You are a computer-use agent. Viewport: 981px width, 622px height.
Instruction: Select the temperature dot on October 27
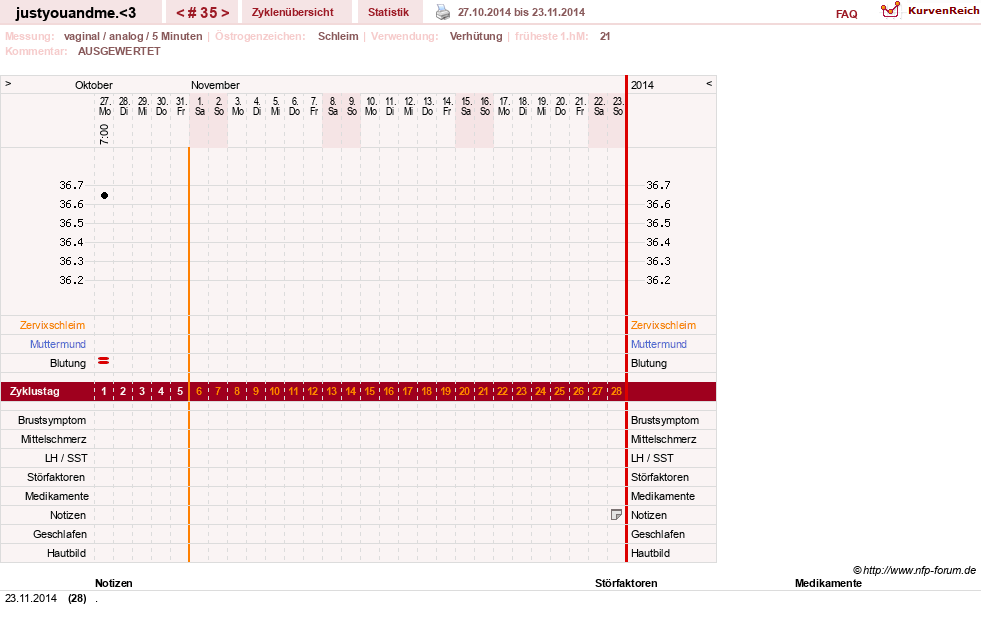104,196
